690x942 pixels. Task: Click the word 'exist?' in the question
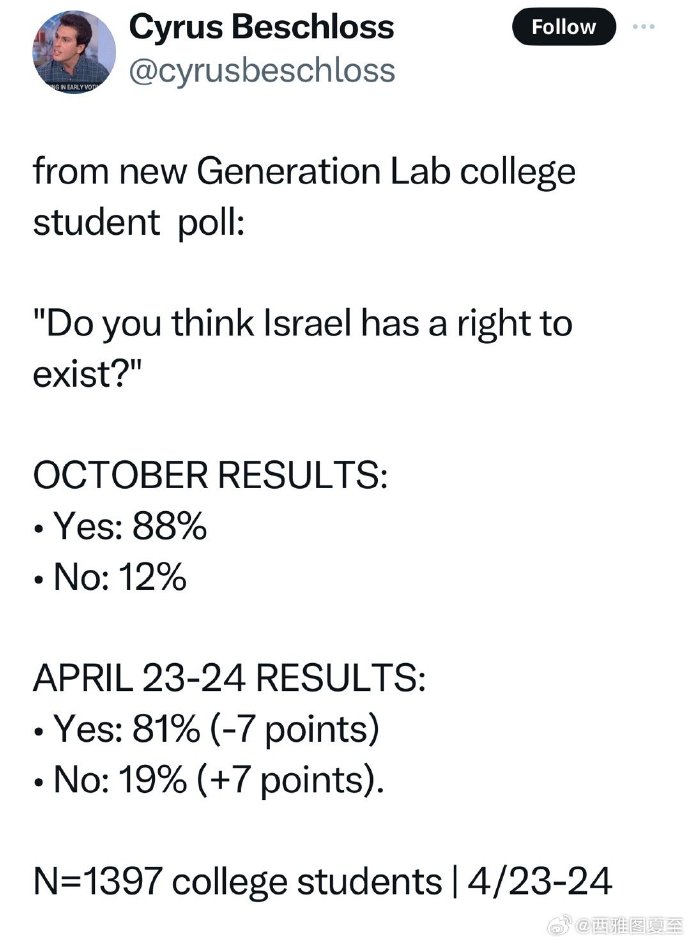tap(86, 374)
